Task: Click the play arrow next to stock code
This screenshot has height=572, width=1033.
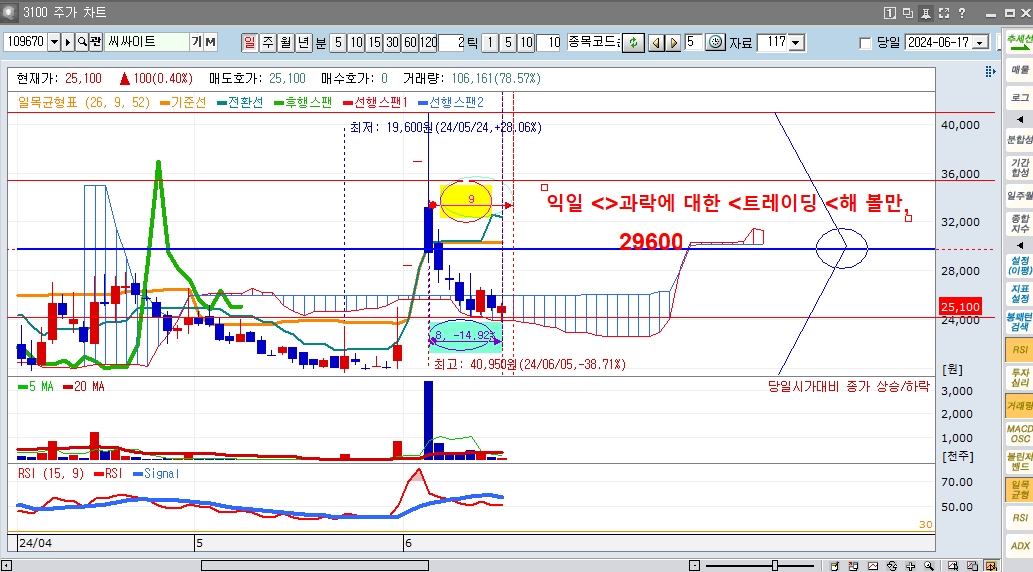Action: click(67, 42)
